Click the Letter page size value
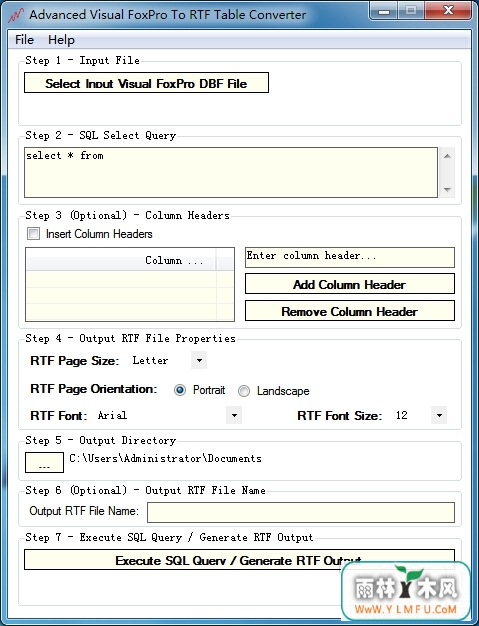Viewport: 479px width, 626px height. [150, 360]
